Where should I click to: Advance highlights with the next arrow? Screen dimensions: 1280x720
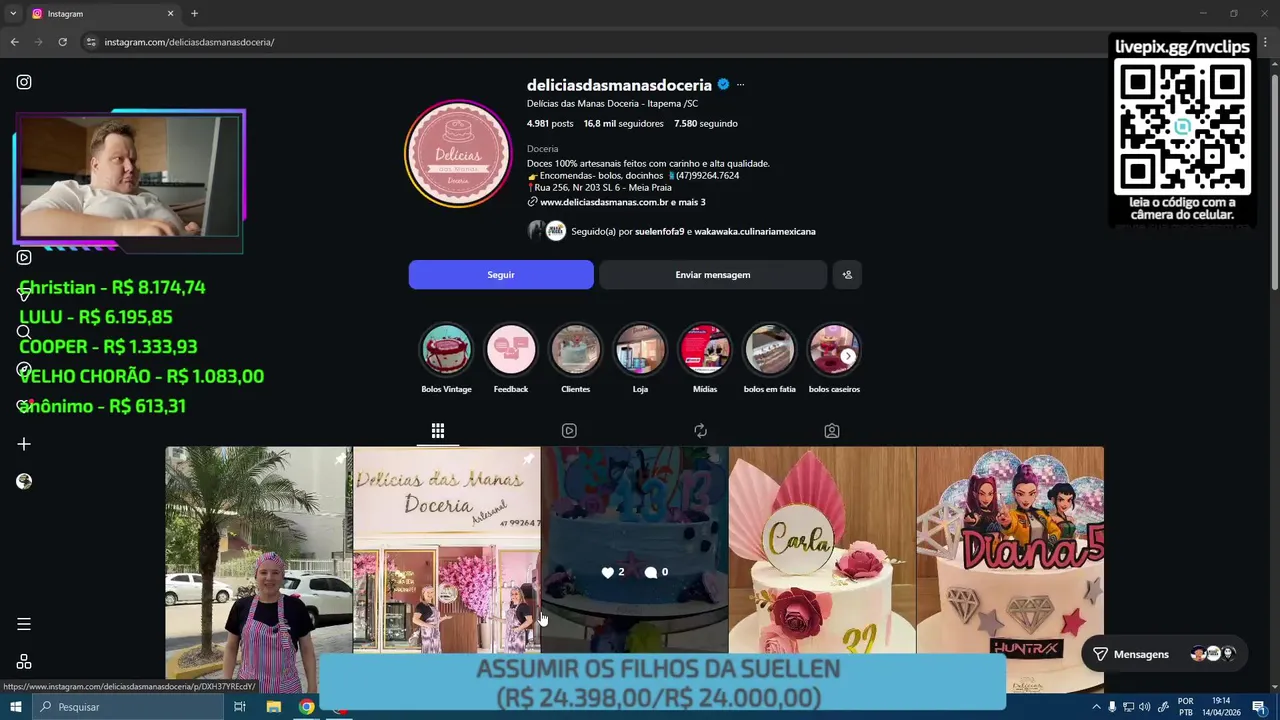point(848,356)
